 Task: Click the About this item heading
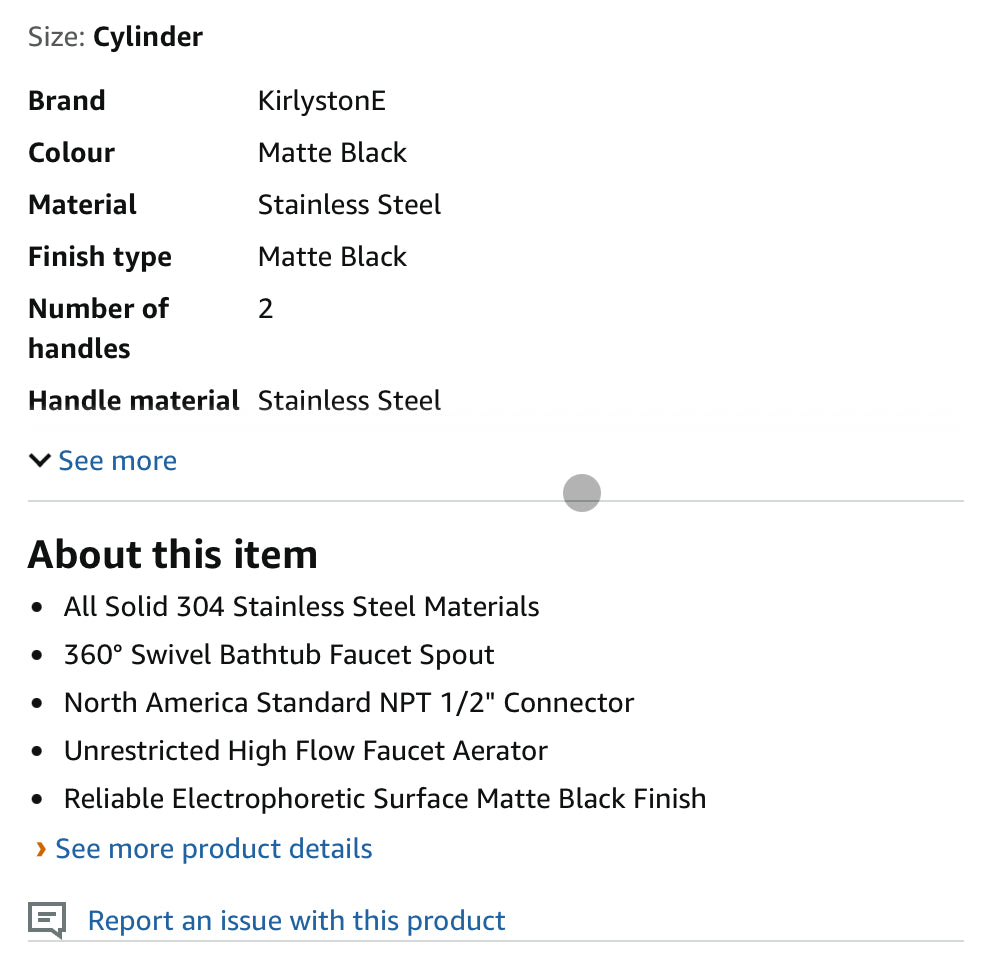coord(173,554)
